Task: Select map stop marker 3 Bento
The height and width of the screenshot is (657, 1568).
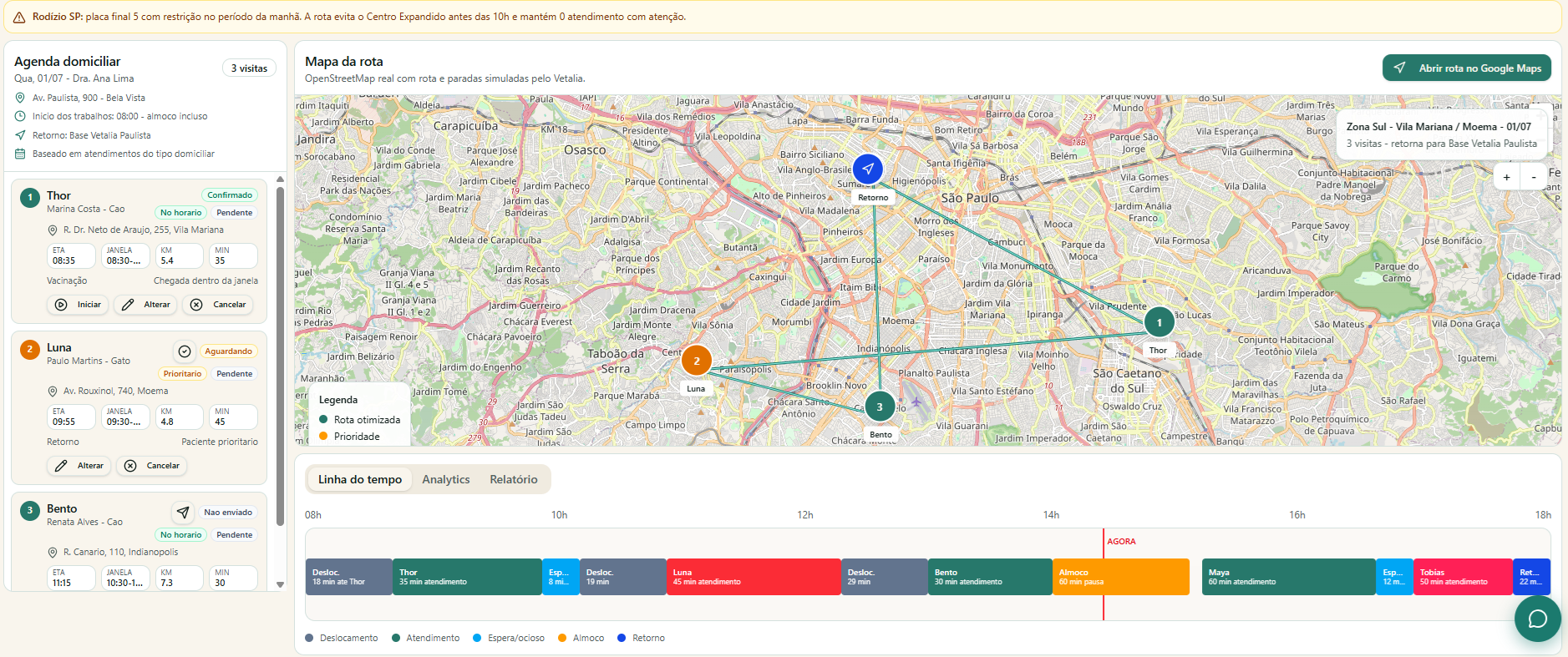Action: (x=879, y=407)
